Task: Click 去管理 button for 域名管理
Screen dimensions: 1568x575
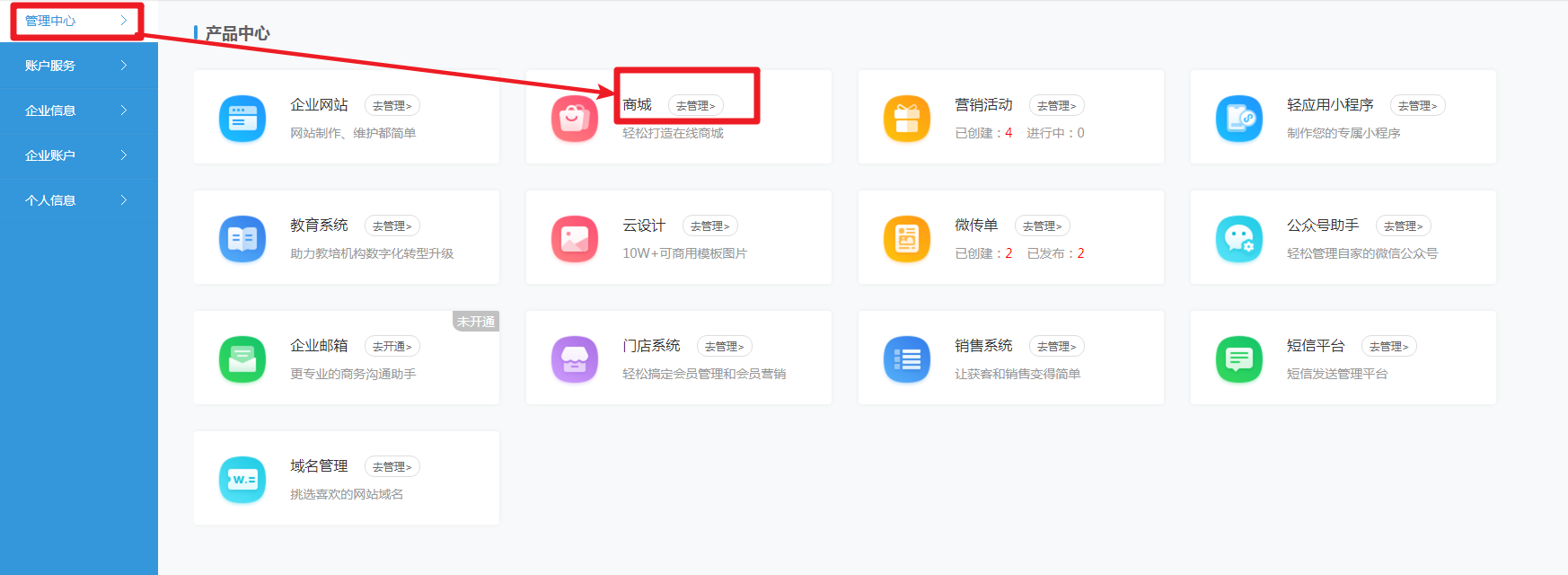Action: point(392,466)
